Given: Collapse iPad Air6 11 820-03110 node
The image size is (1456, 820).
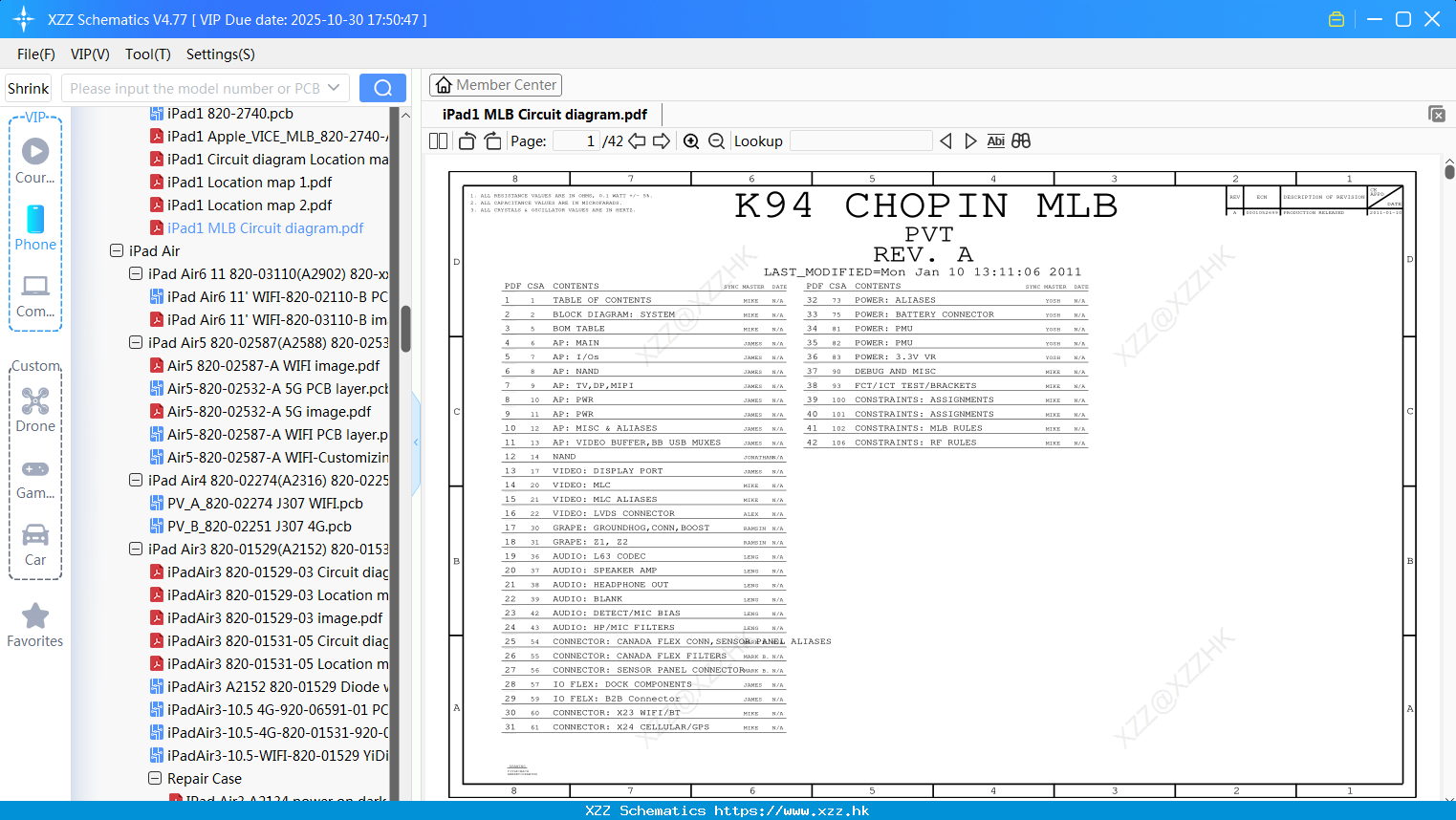Looking at the screenshot, I should coord(136,273).
